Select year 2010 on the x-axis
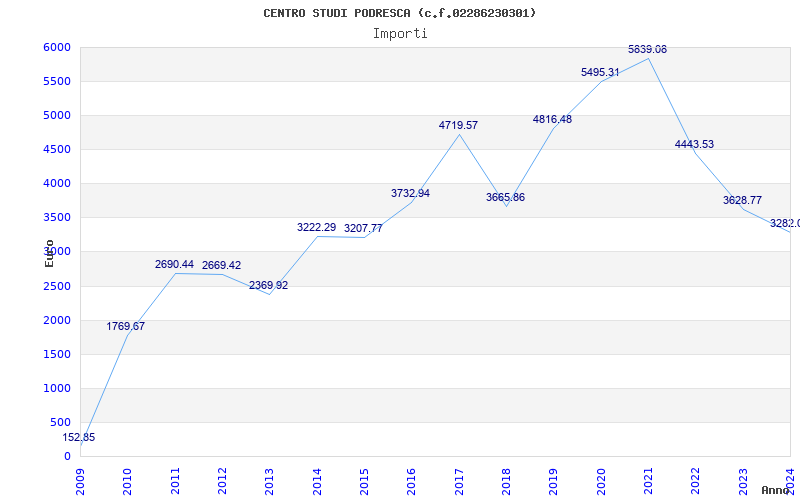 tap(128, 481)
